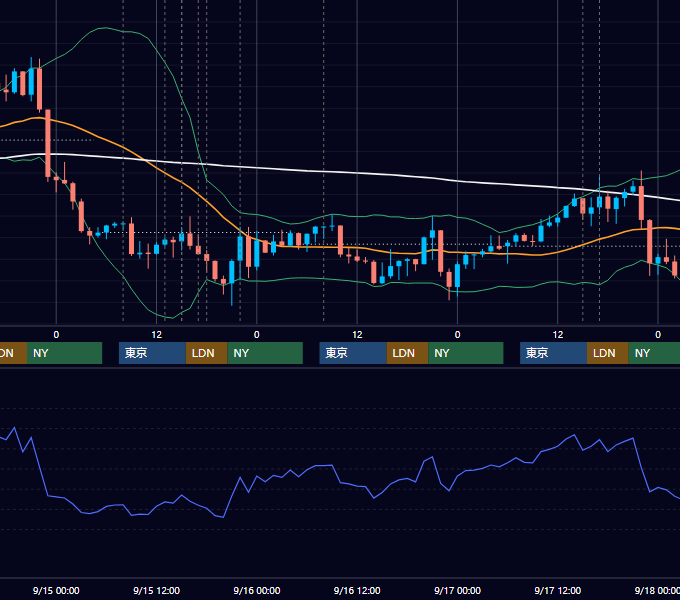680x600 pixels.
Task: Select NY session block spanning 9/18 00:00
Action: coord(654,353)
